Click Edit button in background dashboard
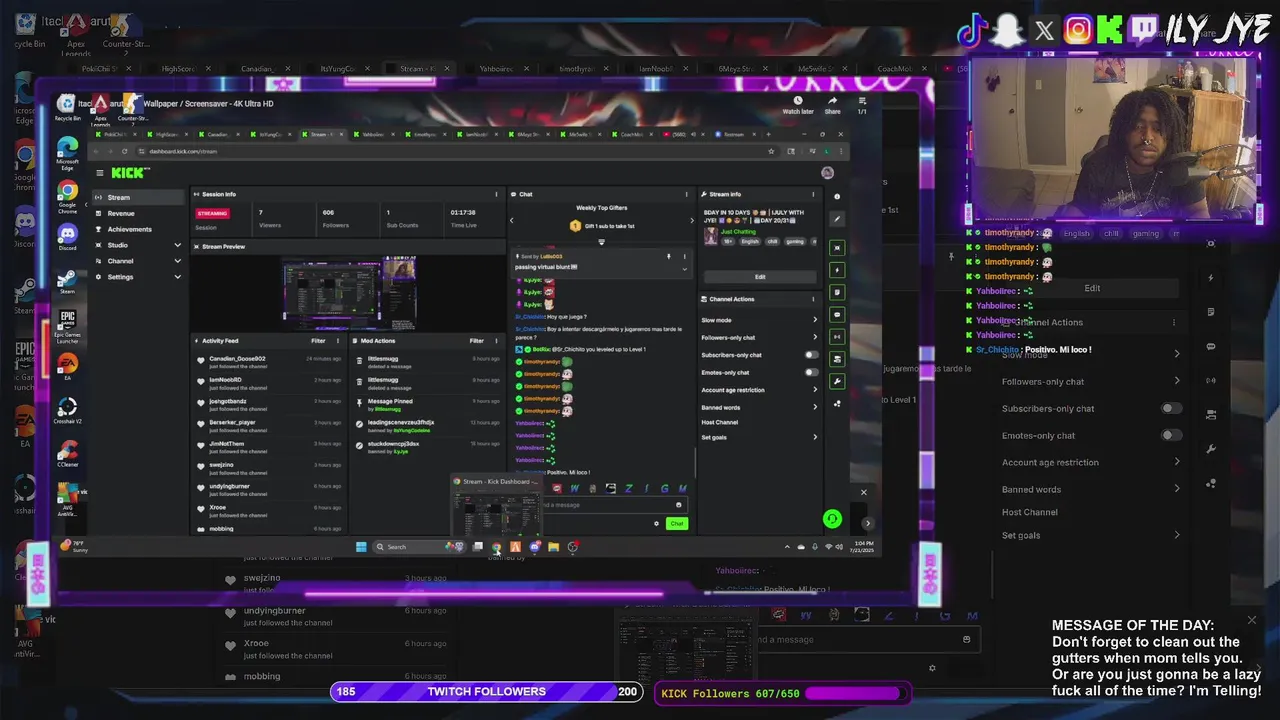1280x720 pixels. [1092, 288]
